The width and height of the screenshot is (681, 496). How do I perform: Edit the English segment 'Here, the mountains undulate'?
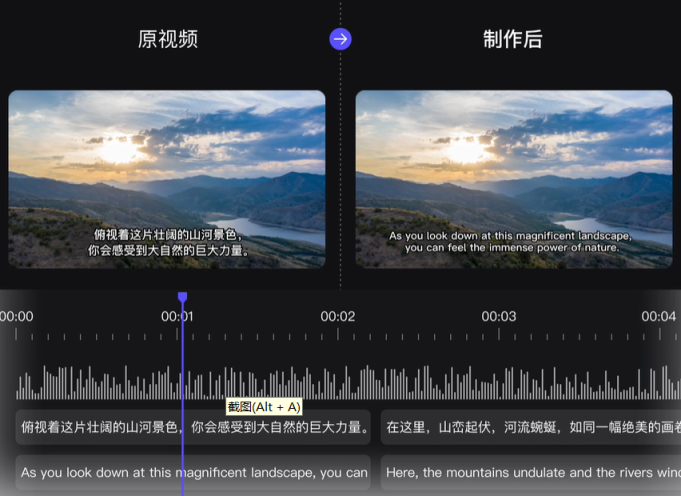coord(530,472)
